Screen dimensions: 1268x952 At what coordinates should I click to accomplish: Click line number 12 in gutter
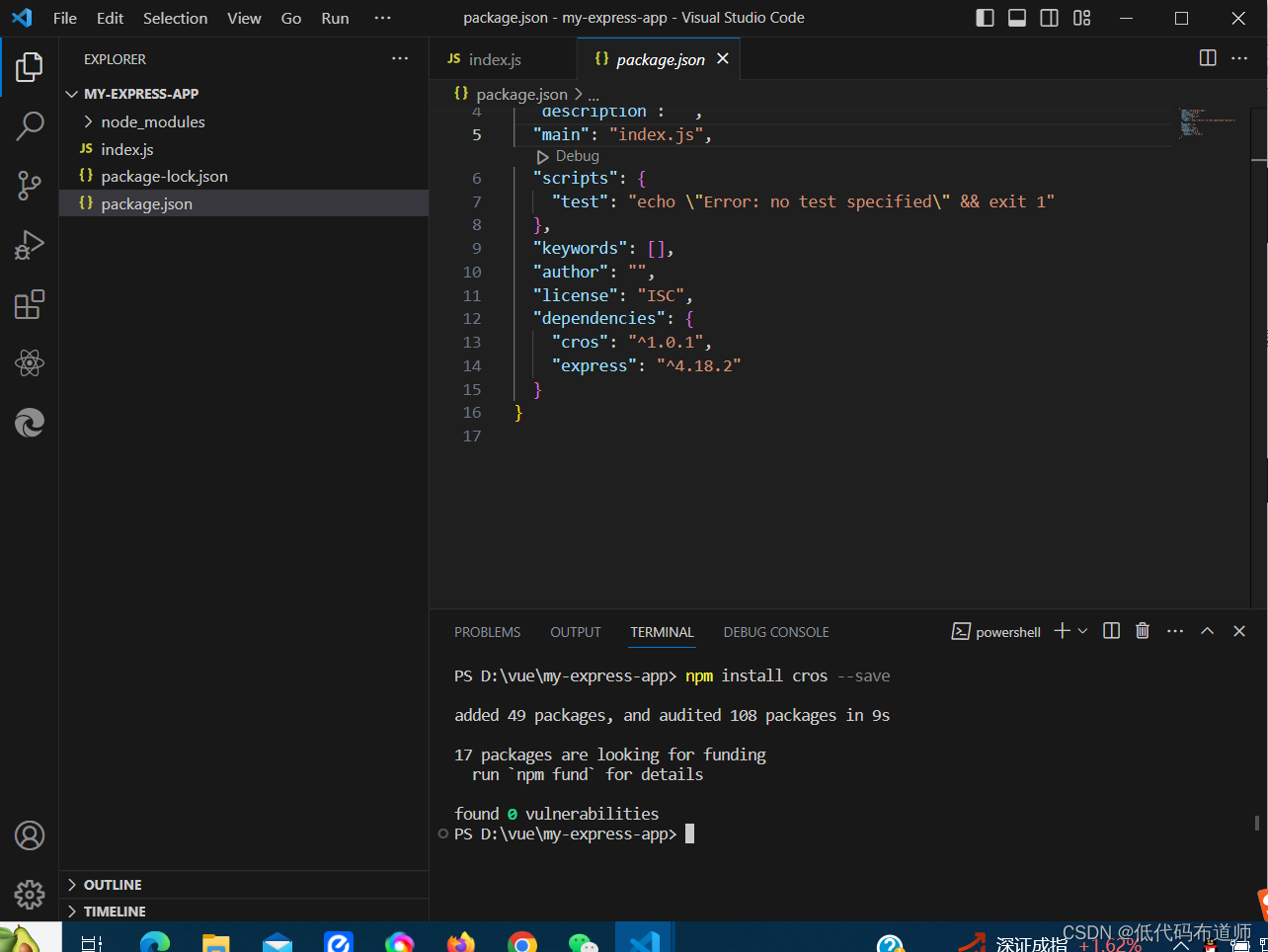coord(472,318)
